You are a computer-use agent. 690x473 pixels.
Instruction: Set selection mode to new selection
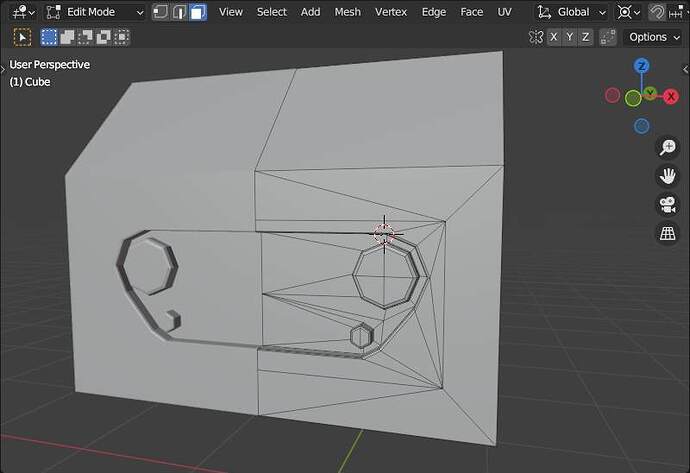pos(49,37)
